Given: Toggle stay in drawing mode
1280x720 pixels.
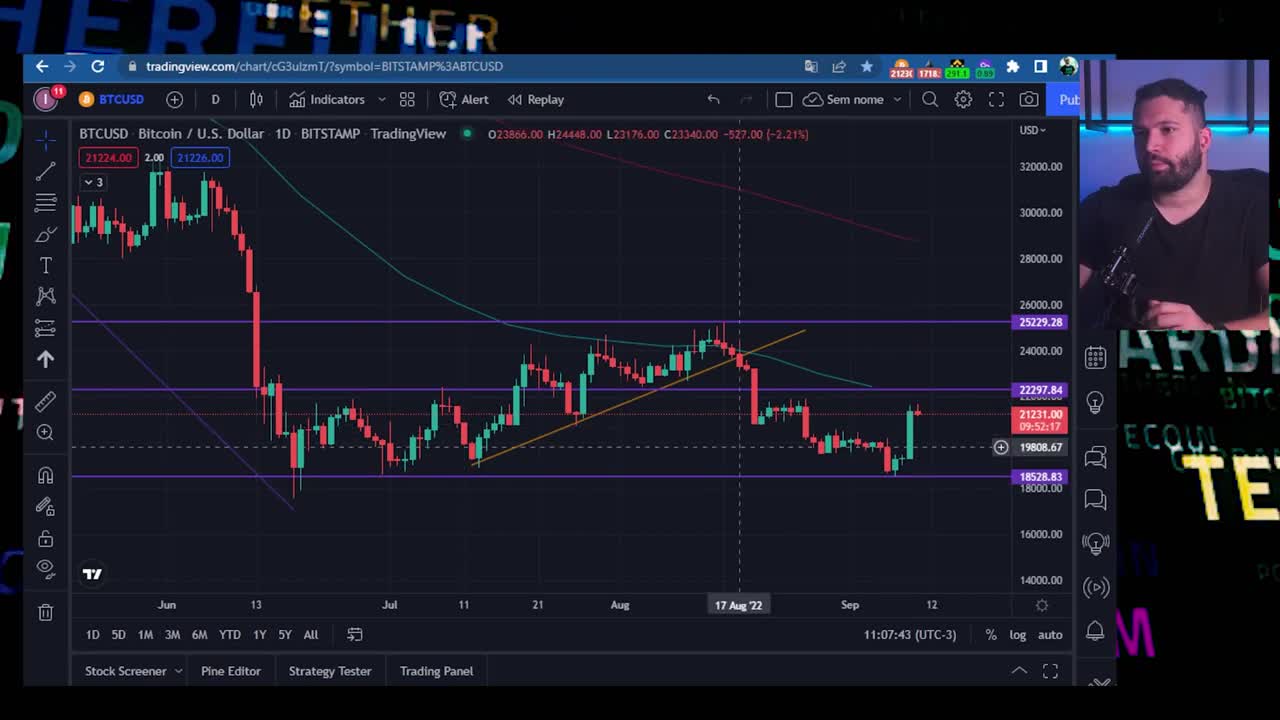Looking at the screenshot, I should click(45, 507).
